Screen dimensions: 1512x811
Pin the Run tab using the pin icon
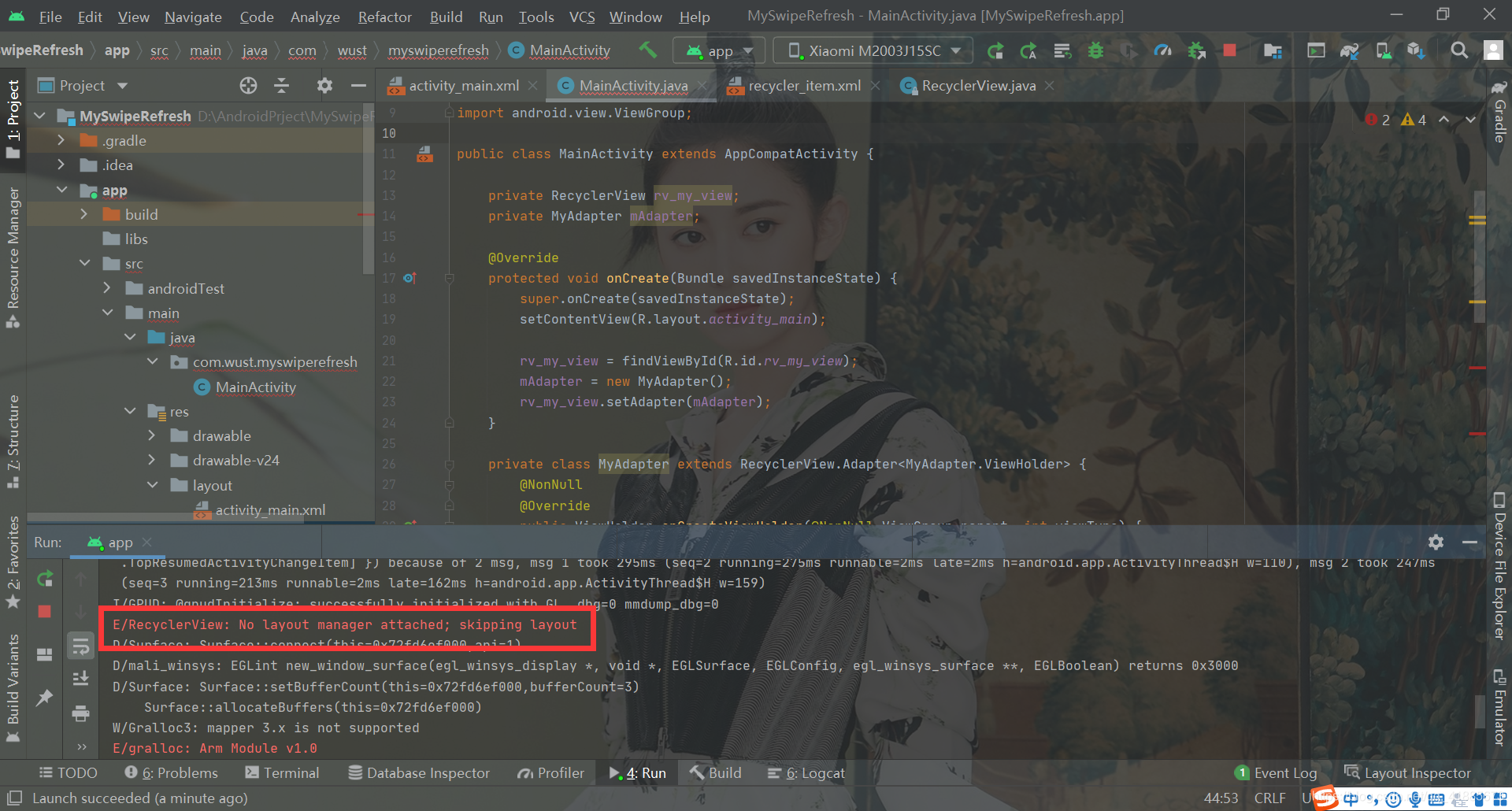pyautogui.click(x=45, y=696)
